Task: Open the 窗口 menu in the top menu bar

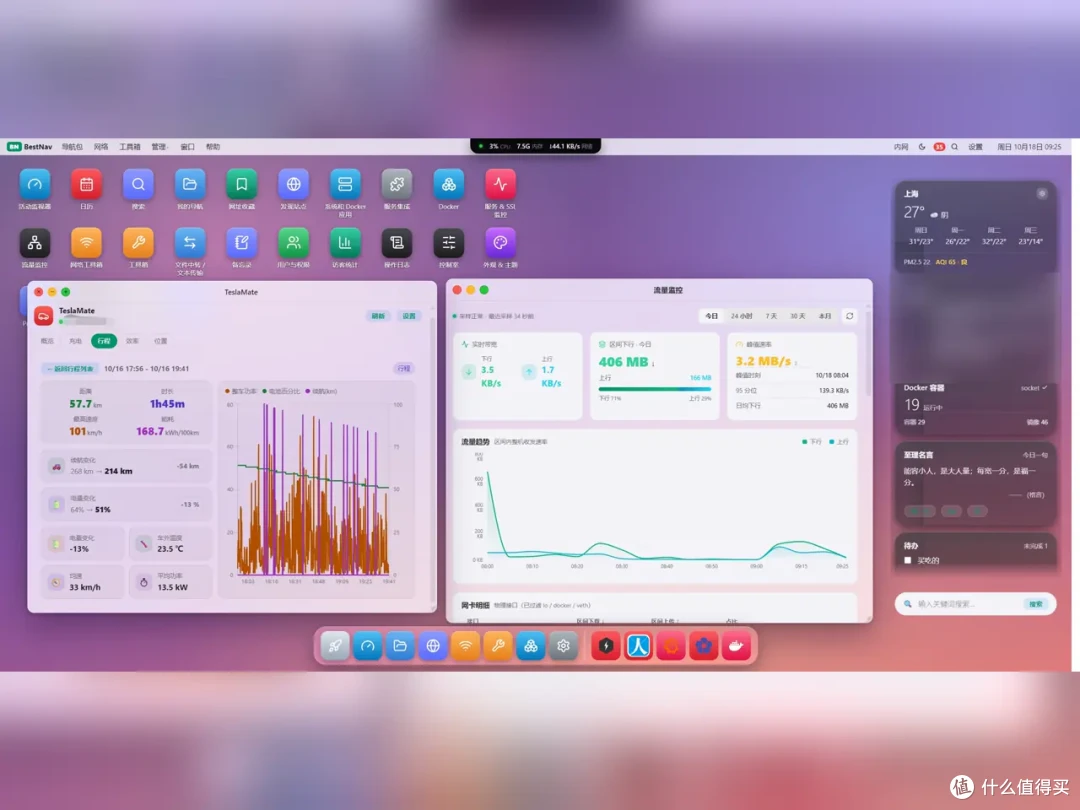Action: 187,147
